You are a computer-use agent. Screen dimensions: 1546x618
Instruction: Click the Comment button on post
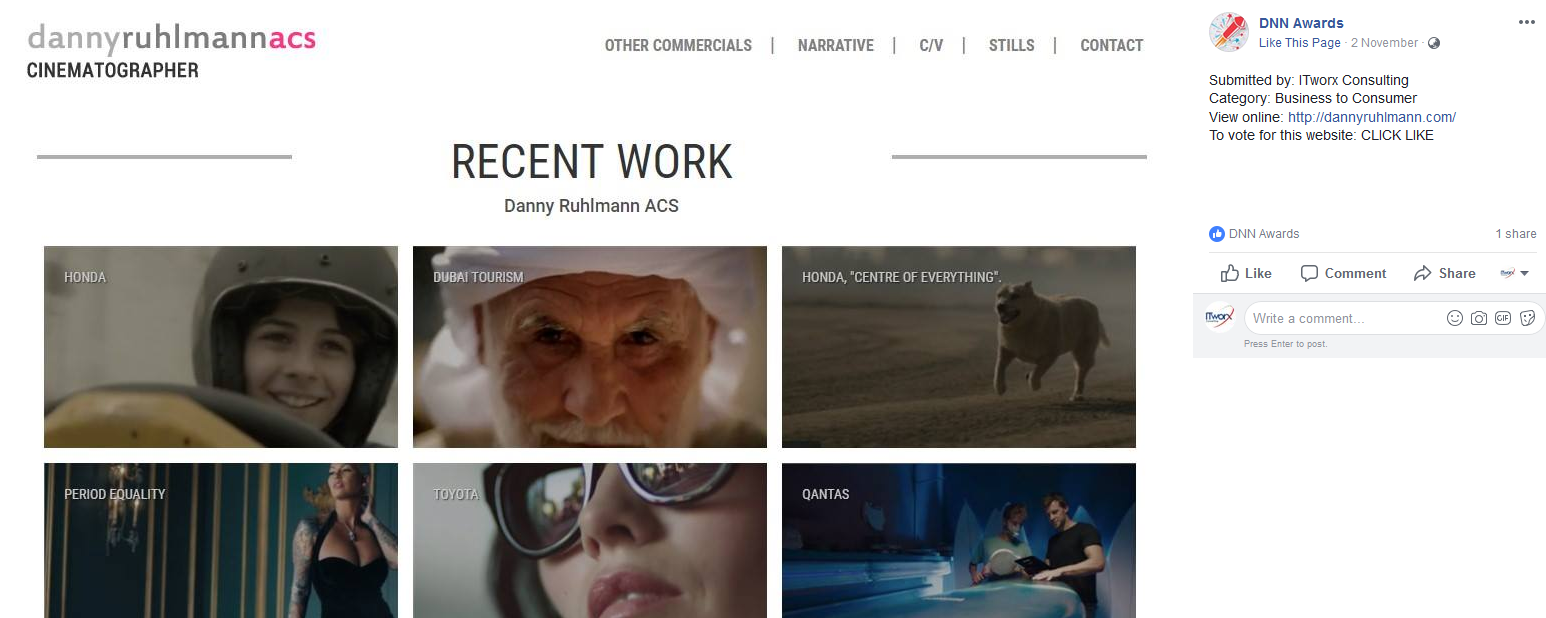coord(1343,273)
